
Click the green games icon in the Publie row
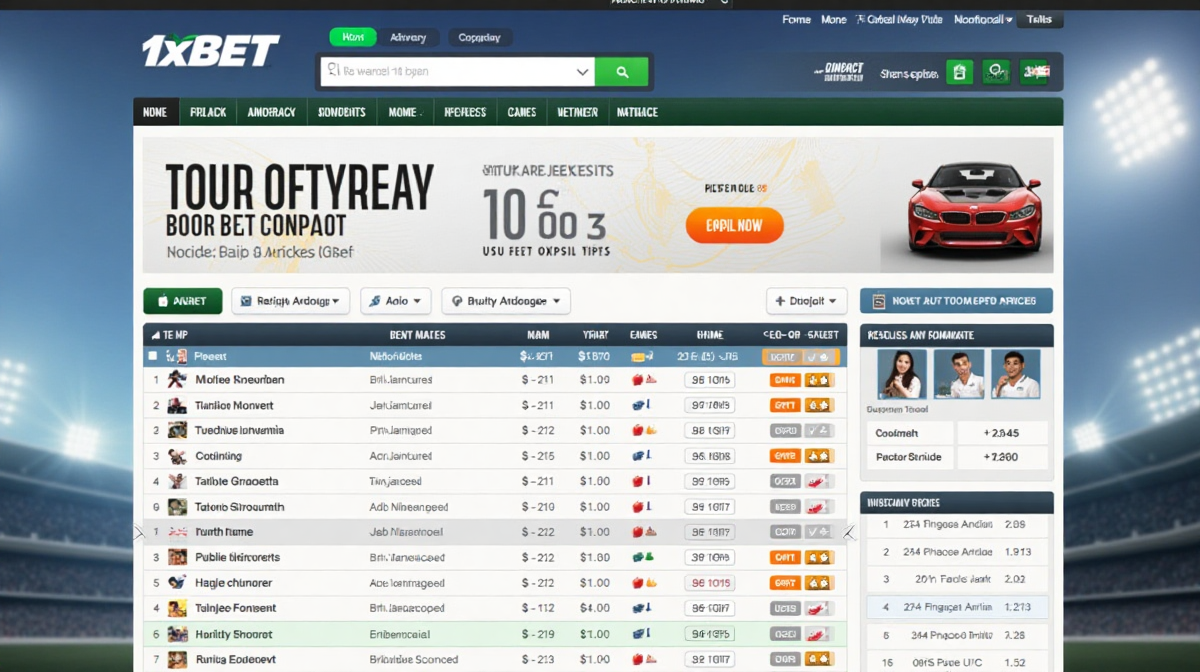(x=642, y=557)
